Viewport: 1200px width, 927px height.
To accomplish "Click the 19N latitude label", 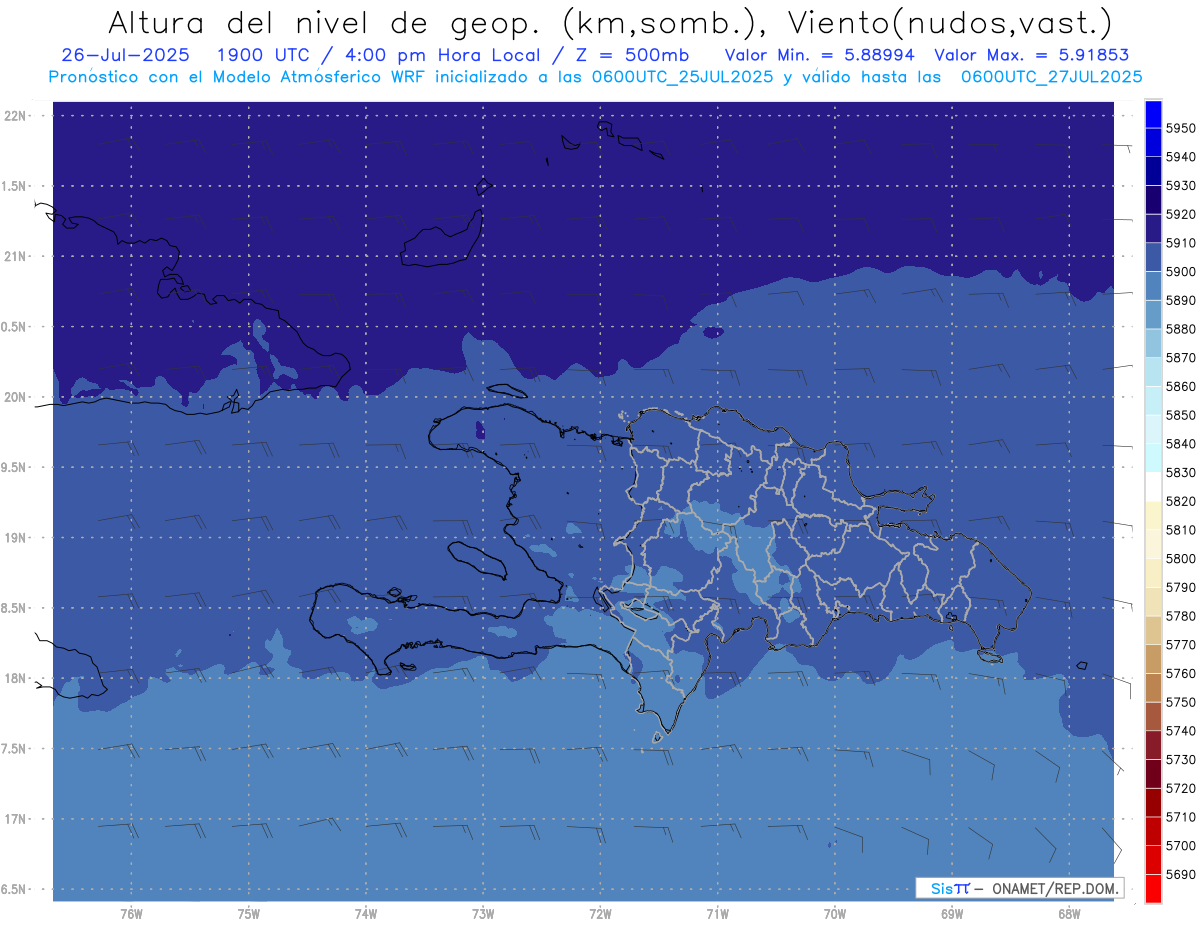I will tap(15, 538).
